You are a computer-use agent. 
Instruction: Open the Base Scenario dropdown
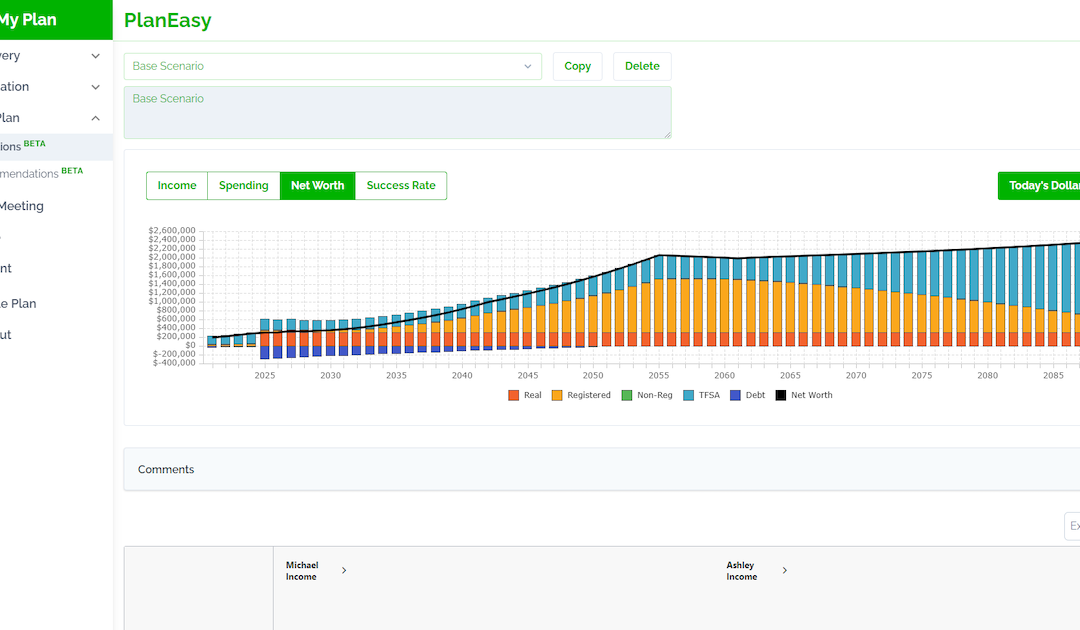pos(333,66)
